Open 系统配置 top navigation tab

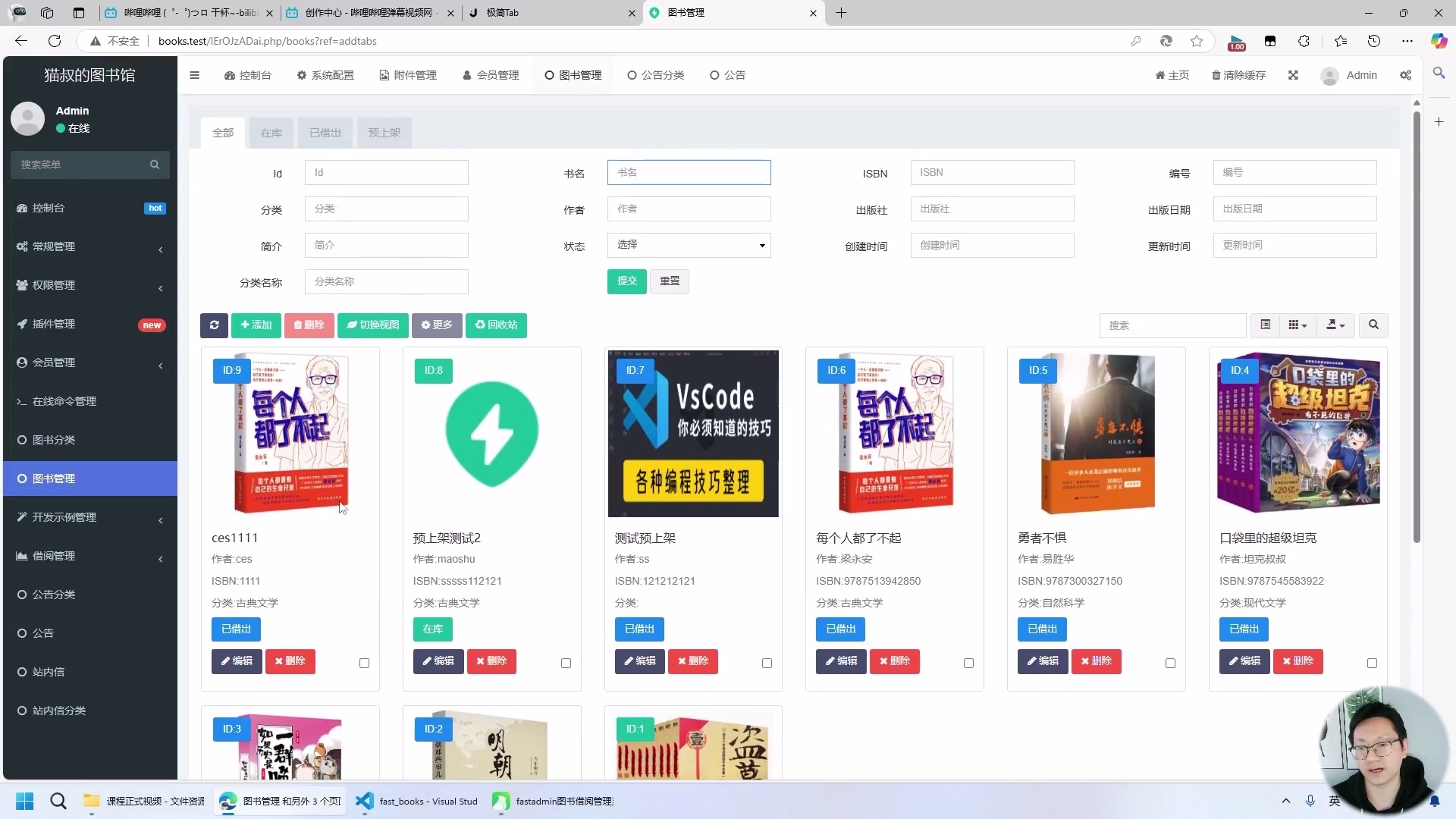325,75
